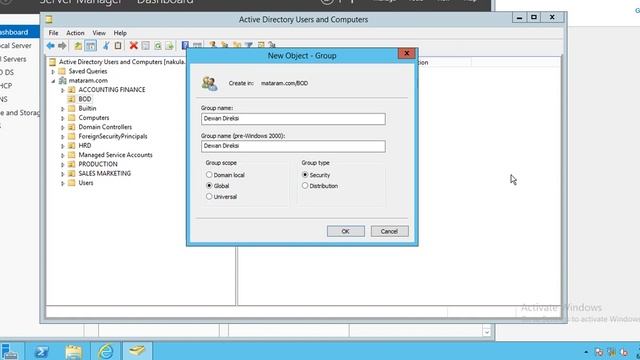
Task: Click the Cut scissors icon in the toolbar
Action: click(x=106, y=46)
